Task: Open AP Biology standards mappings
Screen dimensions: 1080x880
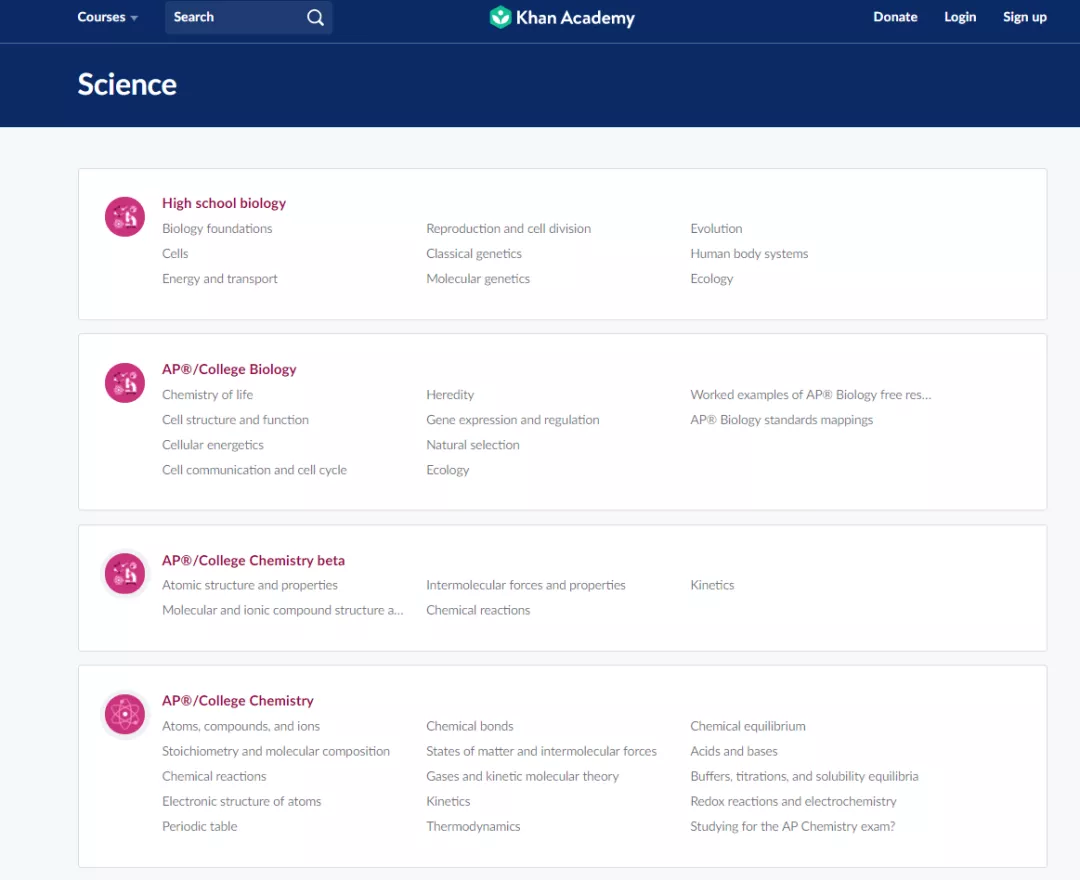Action: coord(781,420)
